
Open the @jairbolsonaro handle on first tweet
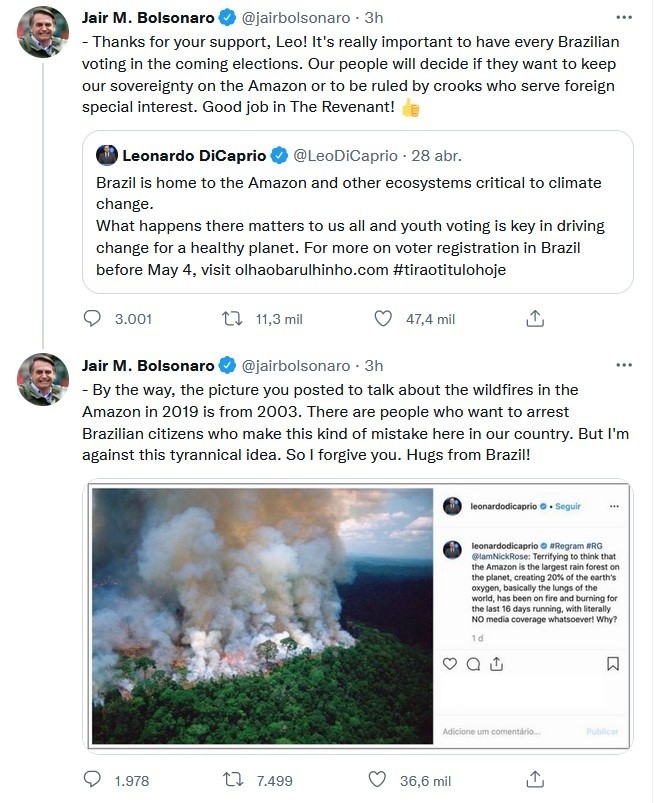(x=296, y=17)
